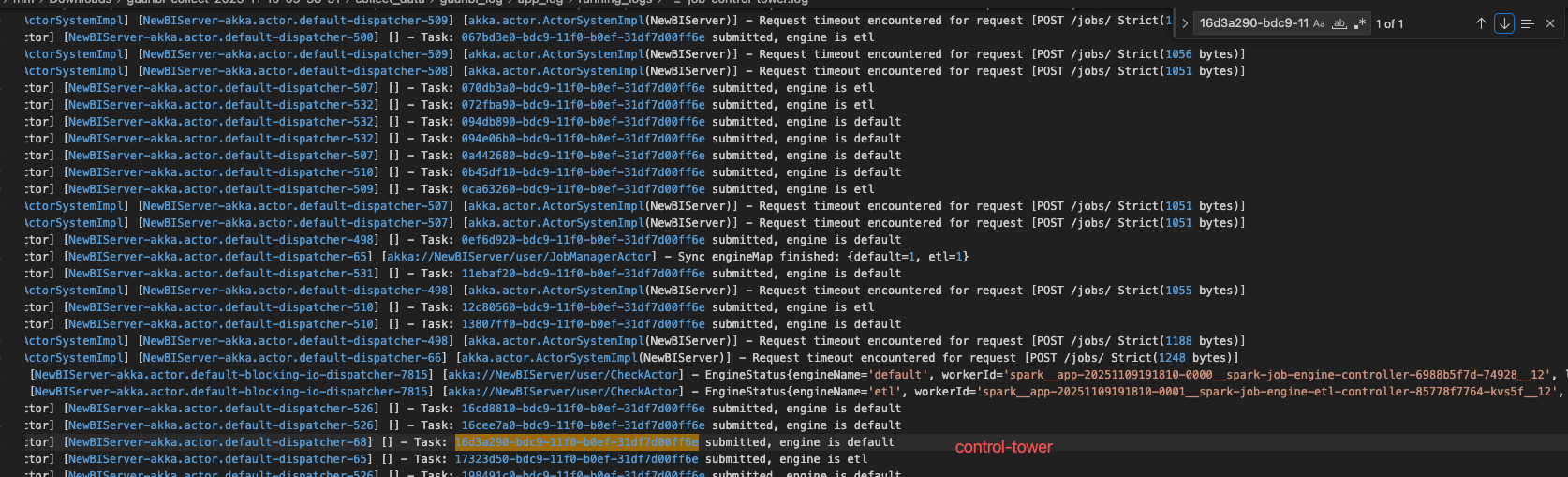The height and width of the screenshot is (477, 1568).
Task: Toggle Match Whole Word option
Action: point(1339,23)
